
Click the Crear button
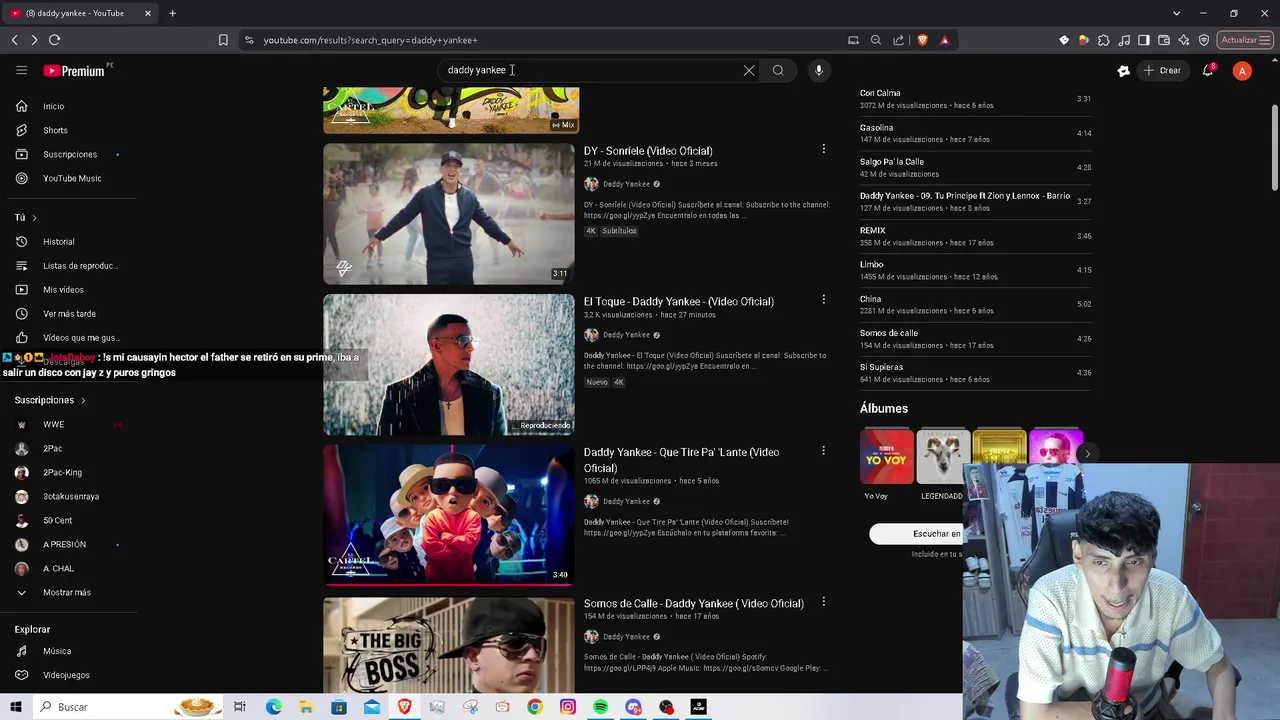coord(1162,70)
